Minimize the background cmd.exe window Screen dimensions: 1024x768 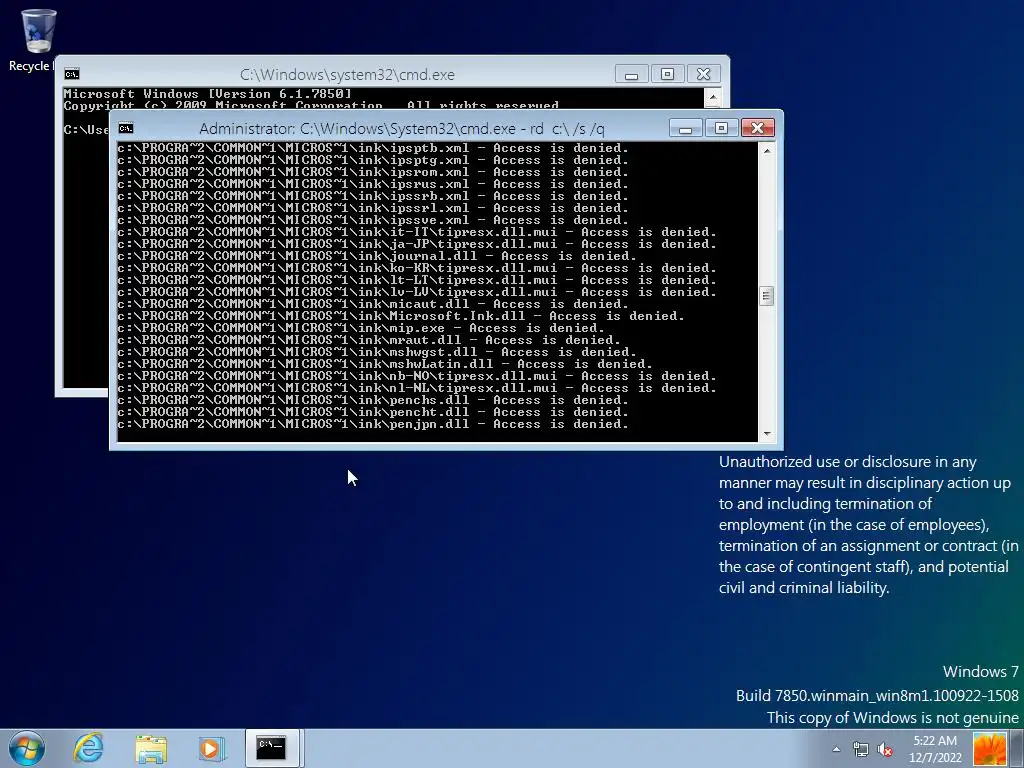[632, 74]
